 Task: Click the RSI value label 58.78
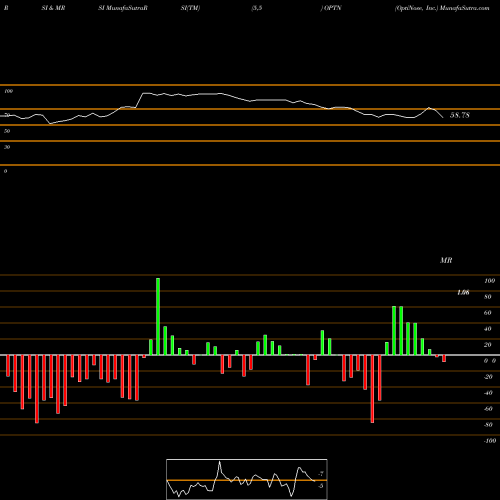(x=460, y=115)
